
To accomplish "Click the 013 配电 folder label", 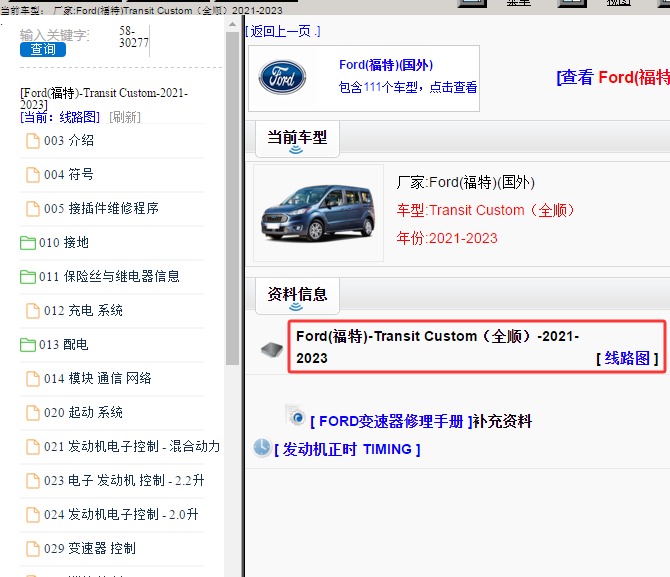I will pos(64,344).
